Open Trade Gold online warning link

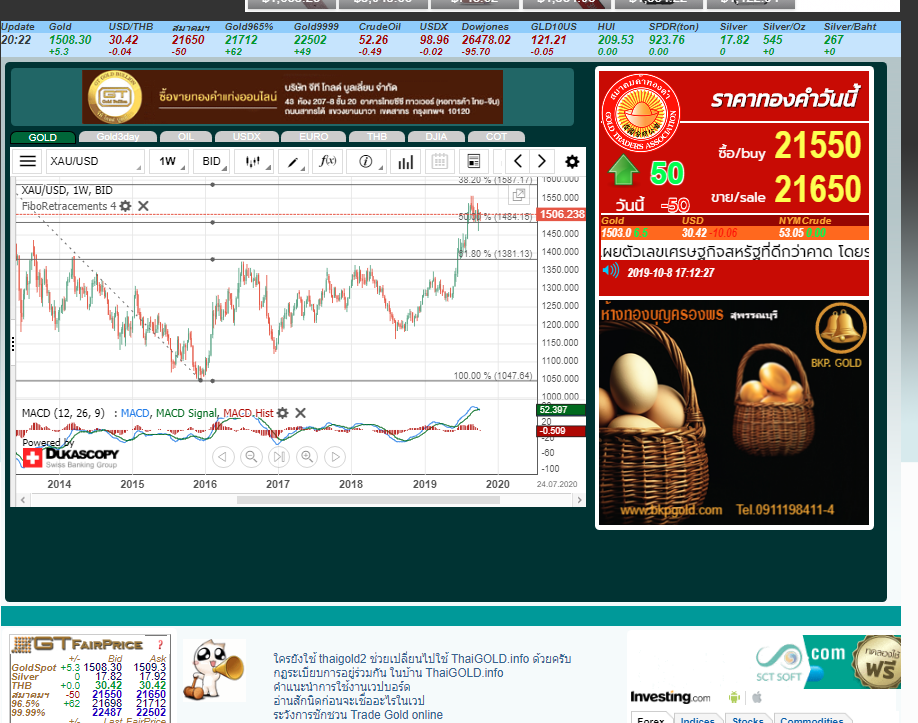point(358,715)
